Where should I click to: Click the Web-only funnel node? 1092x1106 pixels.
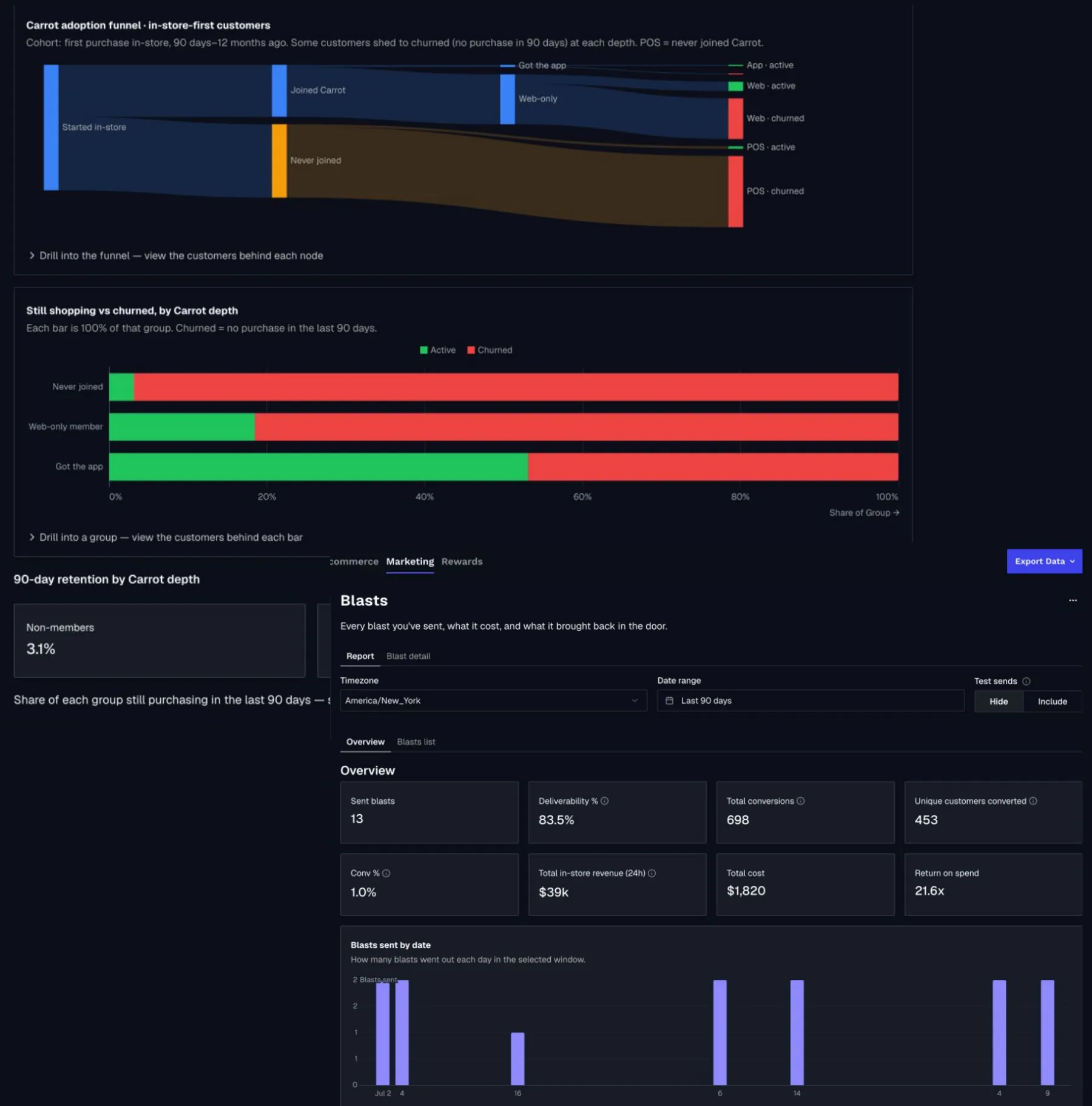(507, 99)
